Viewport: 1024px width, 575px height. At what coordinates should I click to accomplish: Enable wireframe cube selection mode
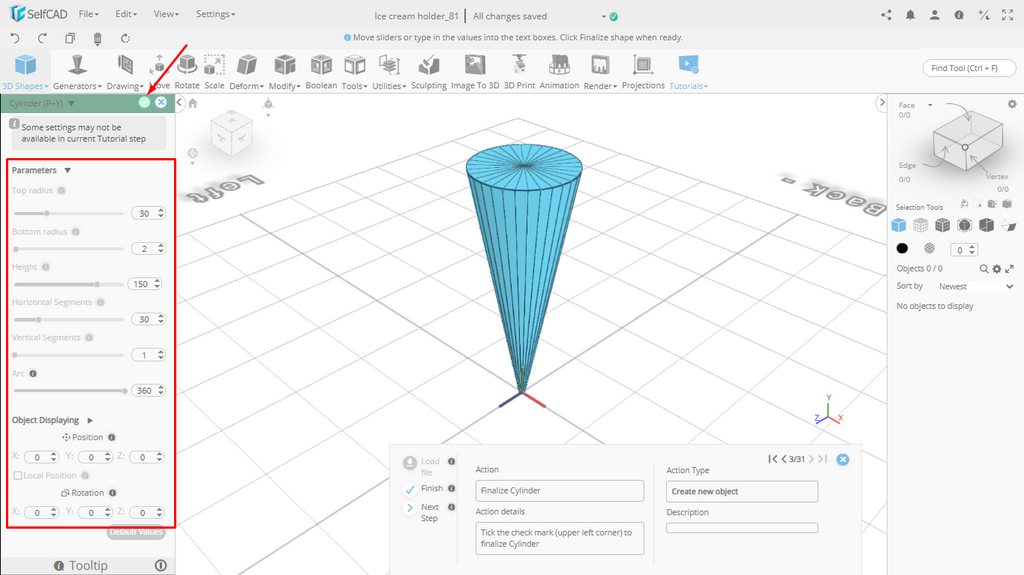coord(920,225)
